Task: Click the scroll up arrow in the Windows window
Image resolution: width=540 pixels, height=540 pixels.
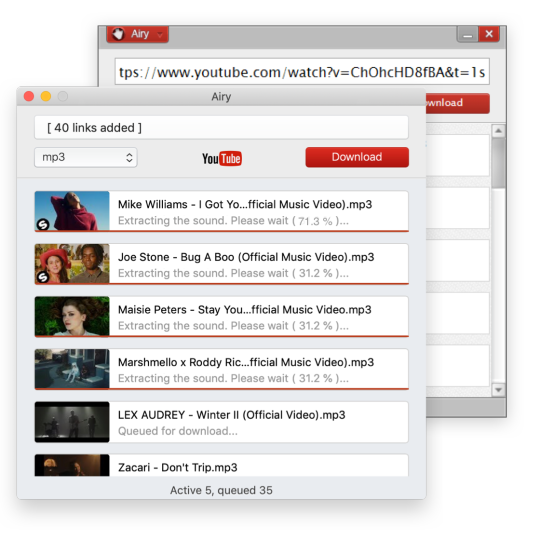Action: click(499, 131)
